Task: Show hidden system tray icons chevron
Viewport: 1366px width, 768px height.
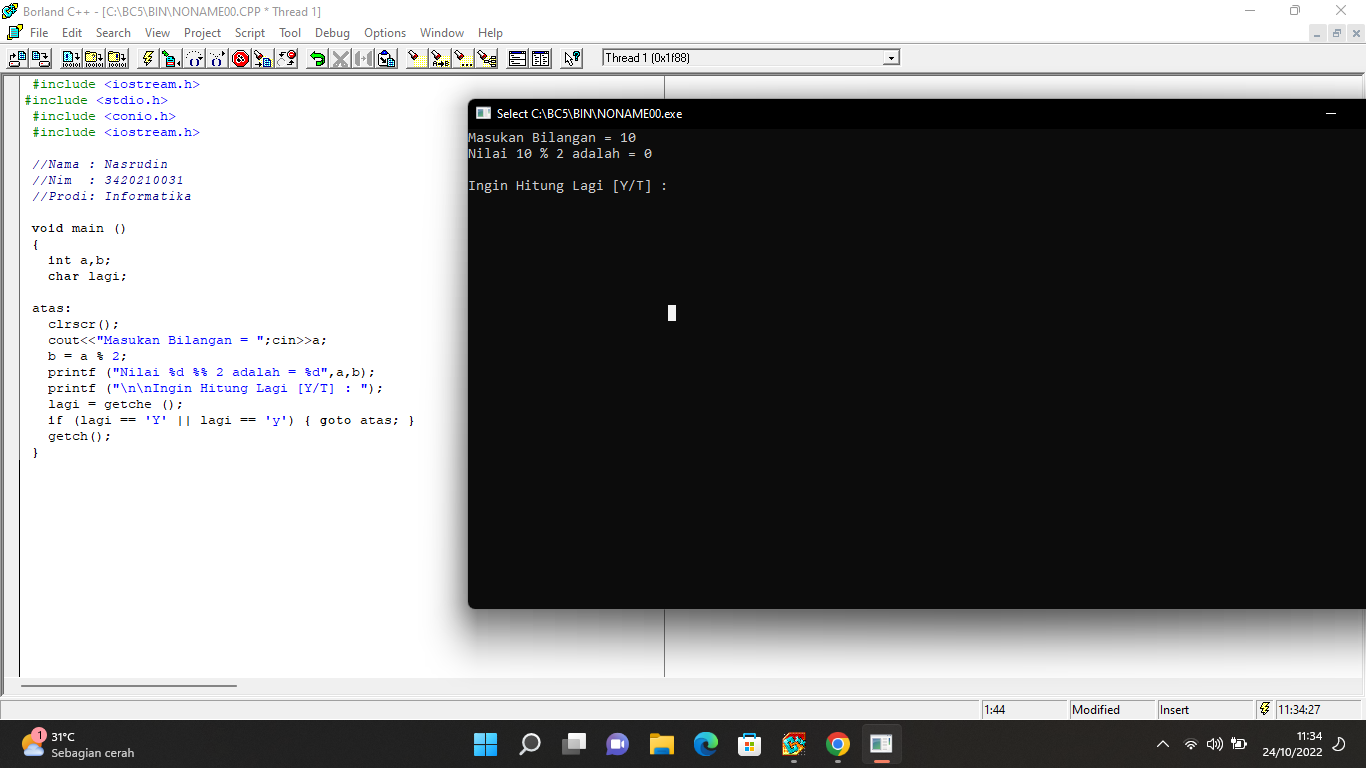Action: click(x=1162, y=744)
